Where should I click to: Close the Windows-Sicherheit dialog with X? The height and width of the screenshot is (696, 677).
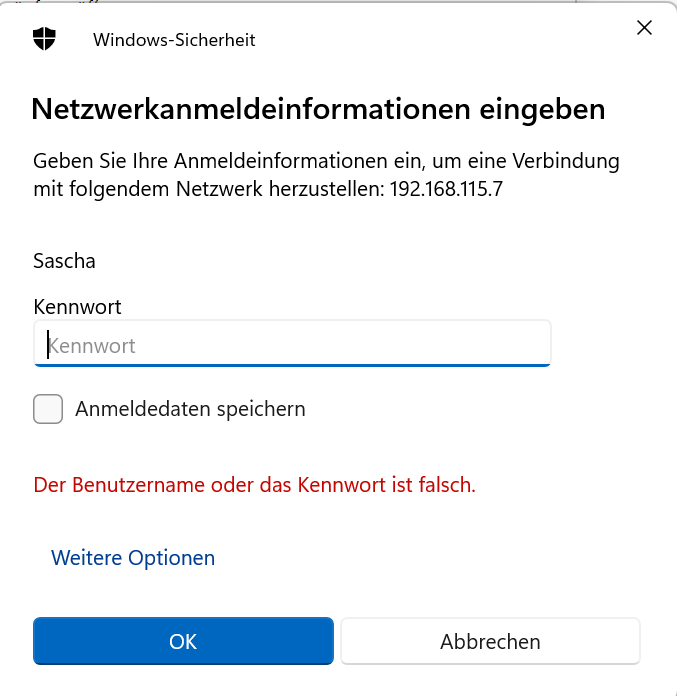point(644,28)
